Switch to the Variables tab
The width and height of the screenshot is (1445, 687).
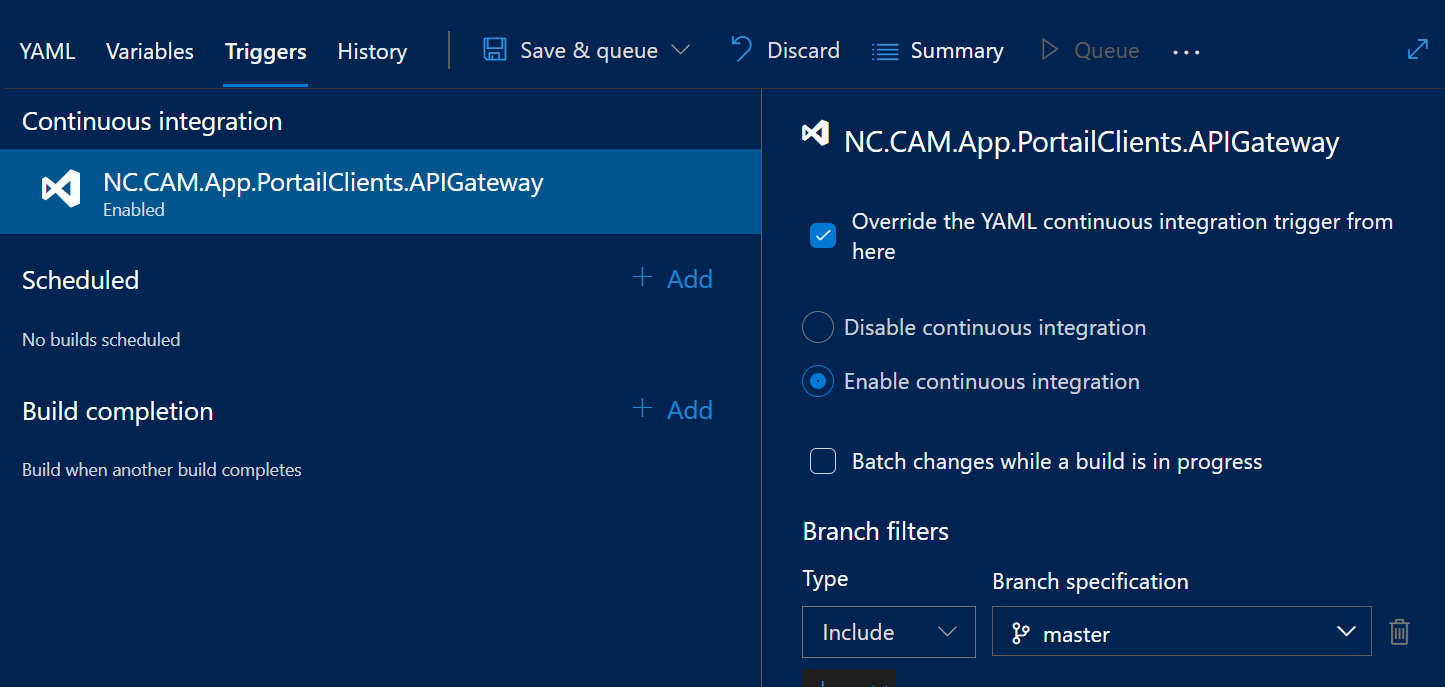pyautogui.click(x=150, y=51)
